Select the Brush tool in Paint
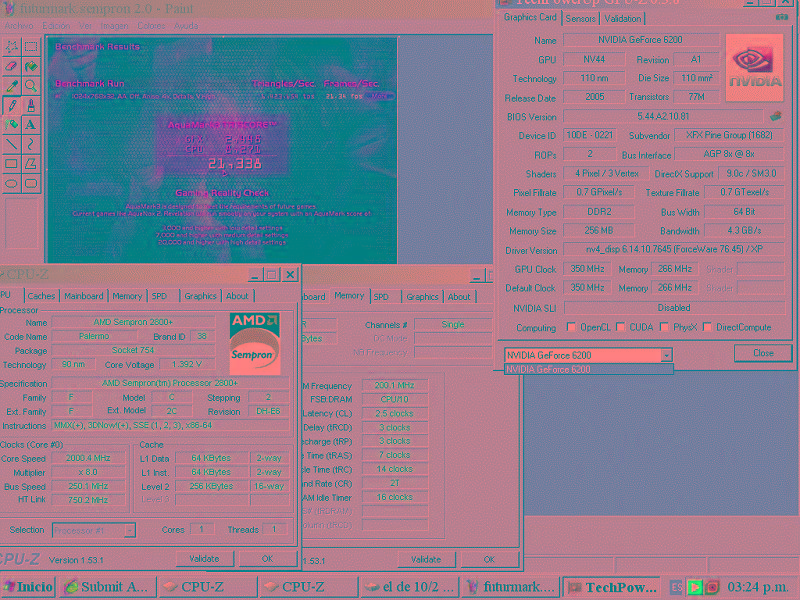Image resolution: width=800 pixels, height=600 pixels. point(31,105)
